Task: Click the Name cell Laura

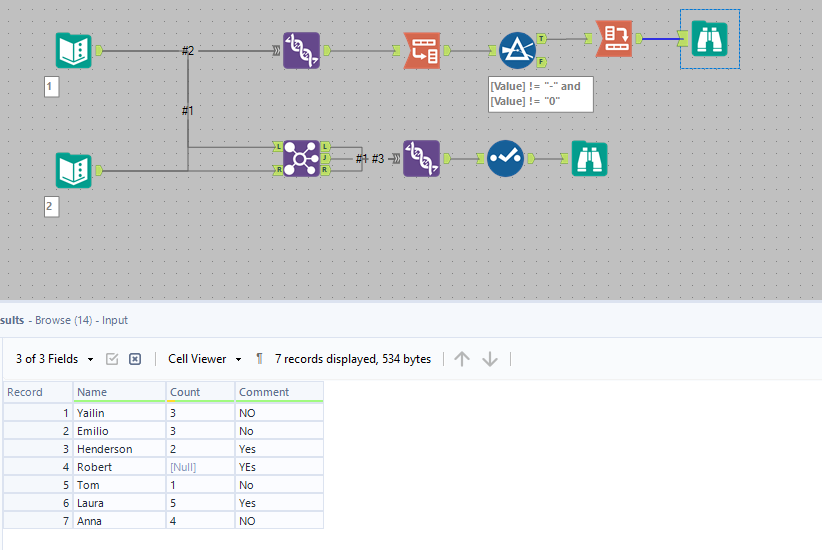Action: [x=119, y=503]
